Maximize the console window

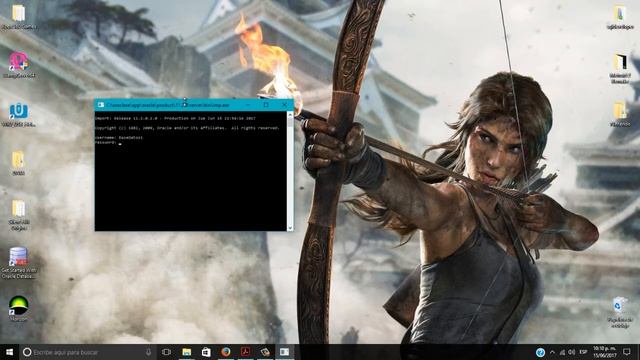pos(266,105)
